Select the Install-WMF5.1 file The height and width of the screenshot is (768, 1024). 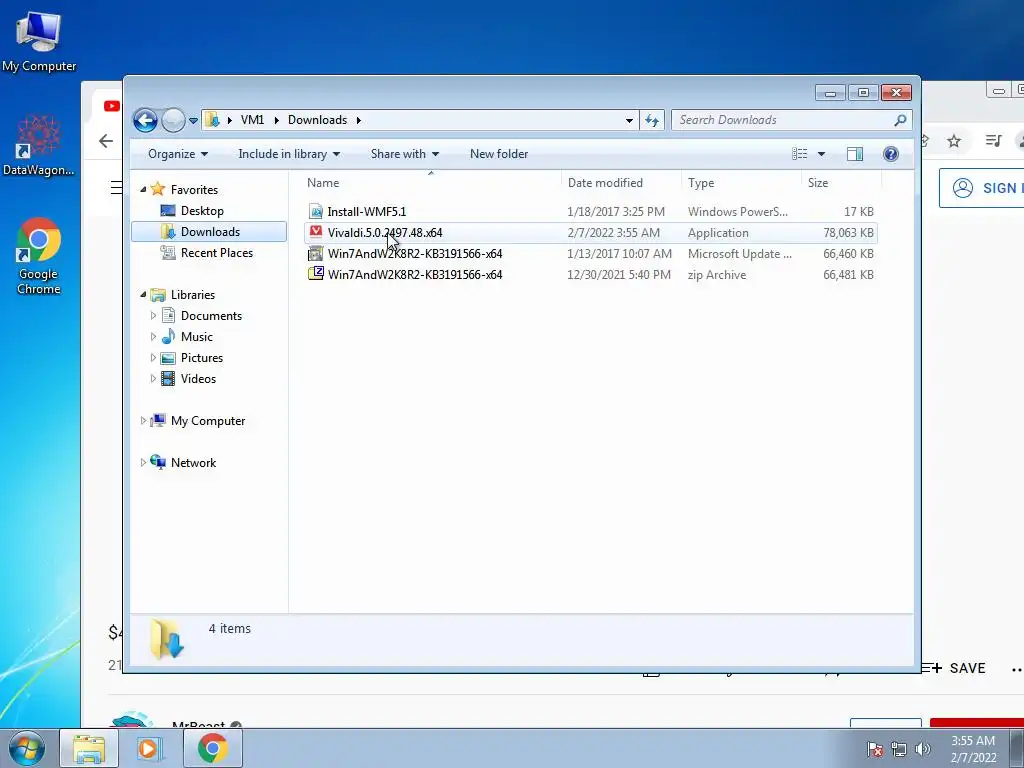[x=590, y=212]
